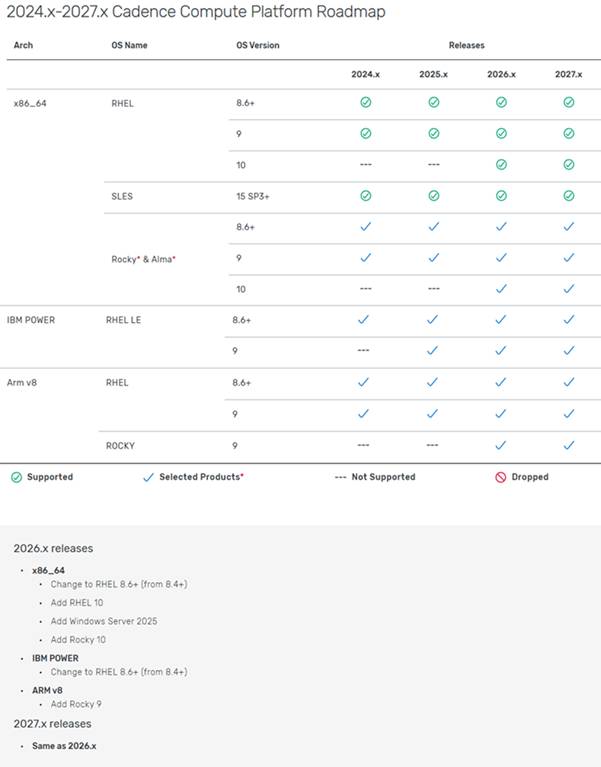
Task: Click IBM POWER RHEL LE 9 dashes under 2024.x
Action: (x=363, y=350)
